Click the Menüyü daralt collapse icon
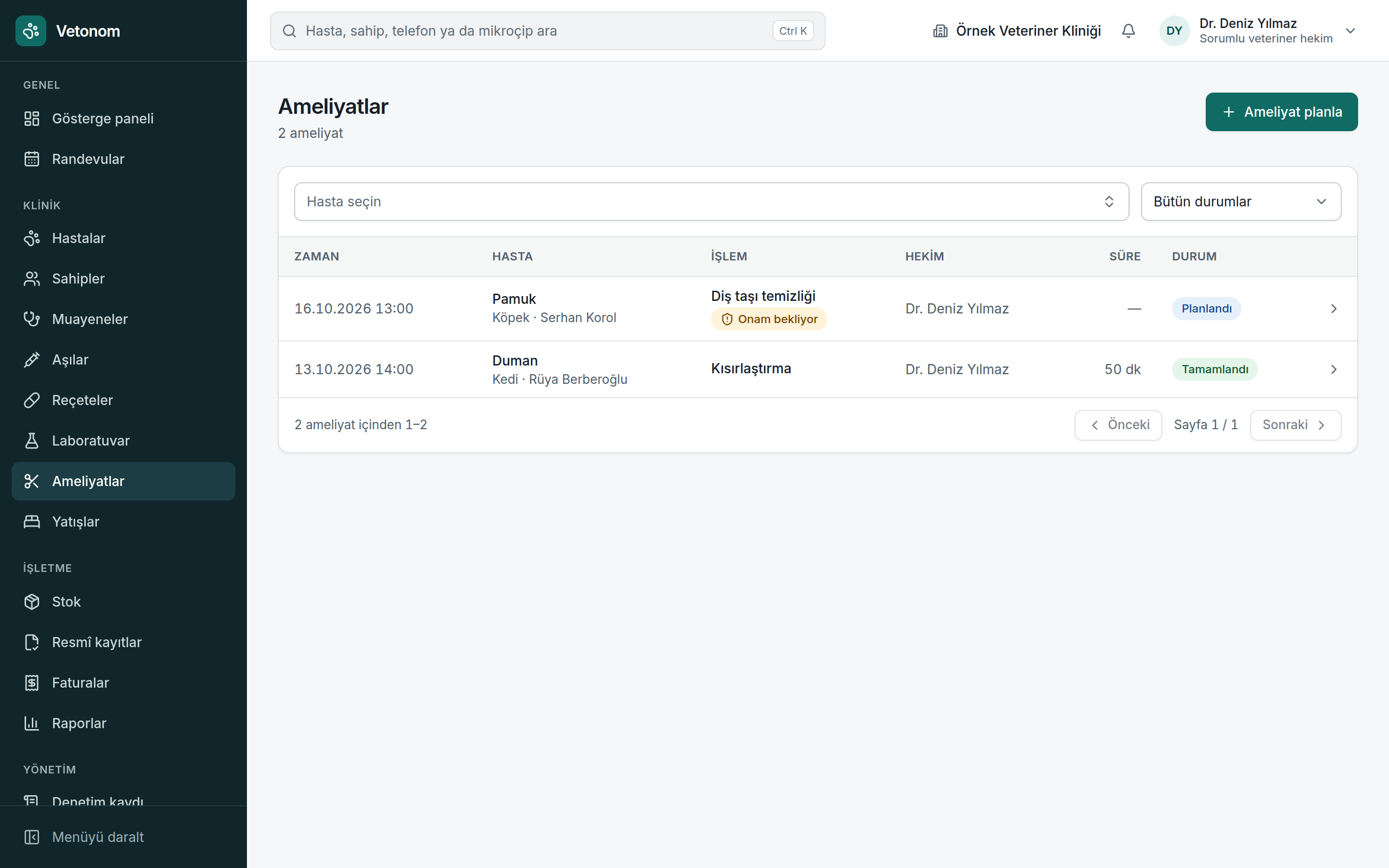The width and height of the screenshot is (1389, 868). point(31,837)
